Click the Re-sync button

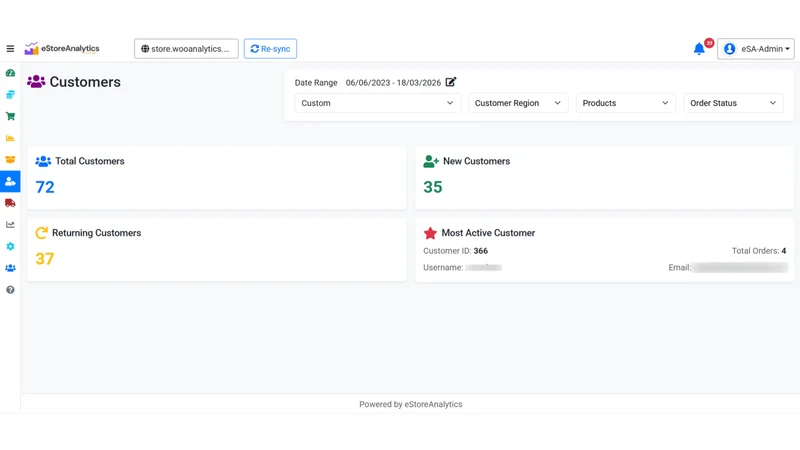click(x=270, y=49)
